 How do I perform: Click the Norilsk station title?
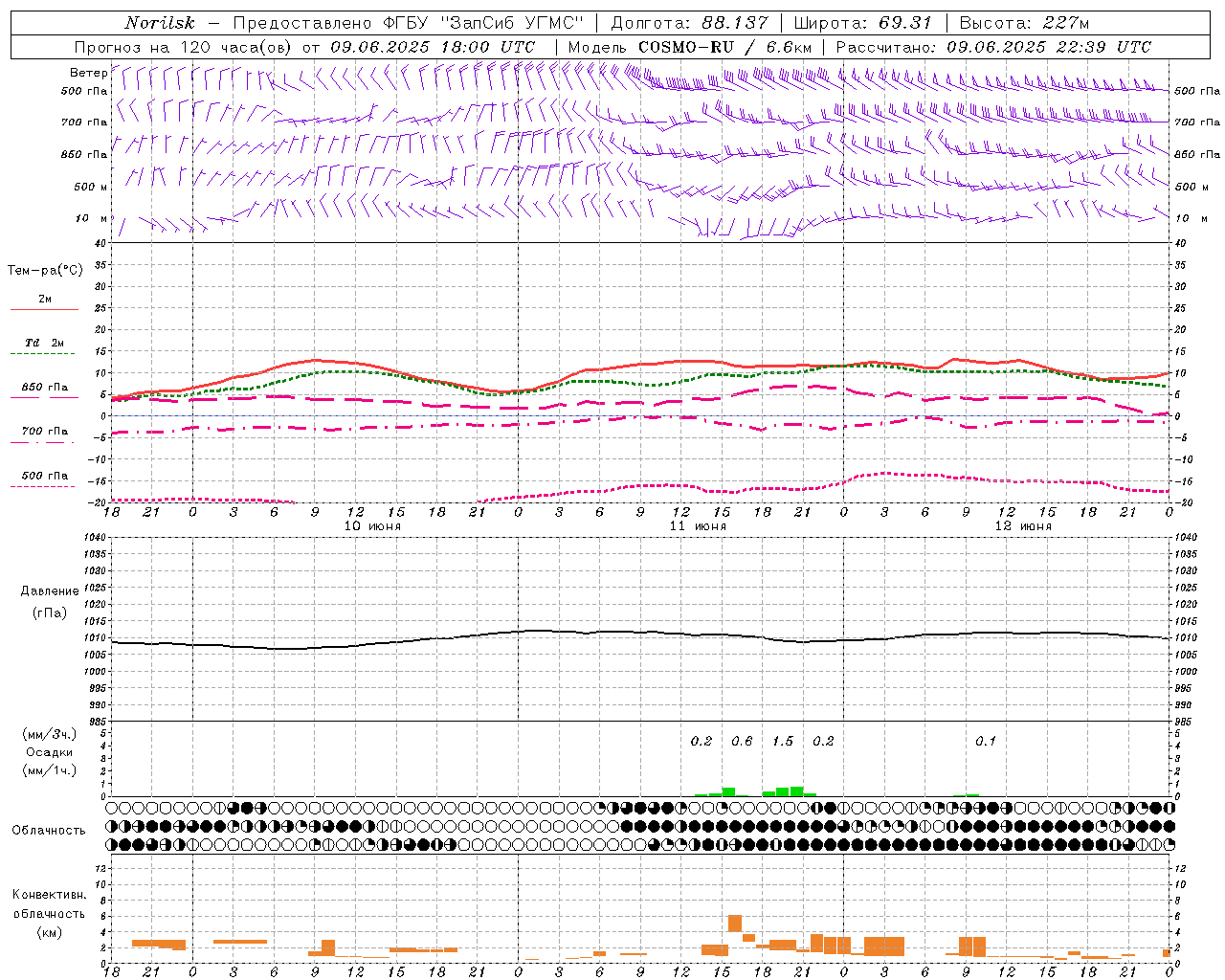pyautogui.click(x=160, y=23)
